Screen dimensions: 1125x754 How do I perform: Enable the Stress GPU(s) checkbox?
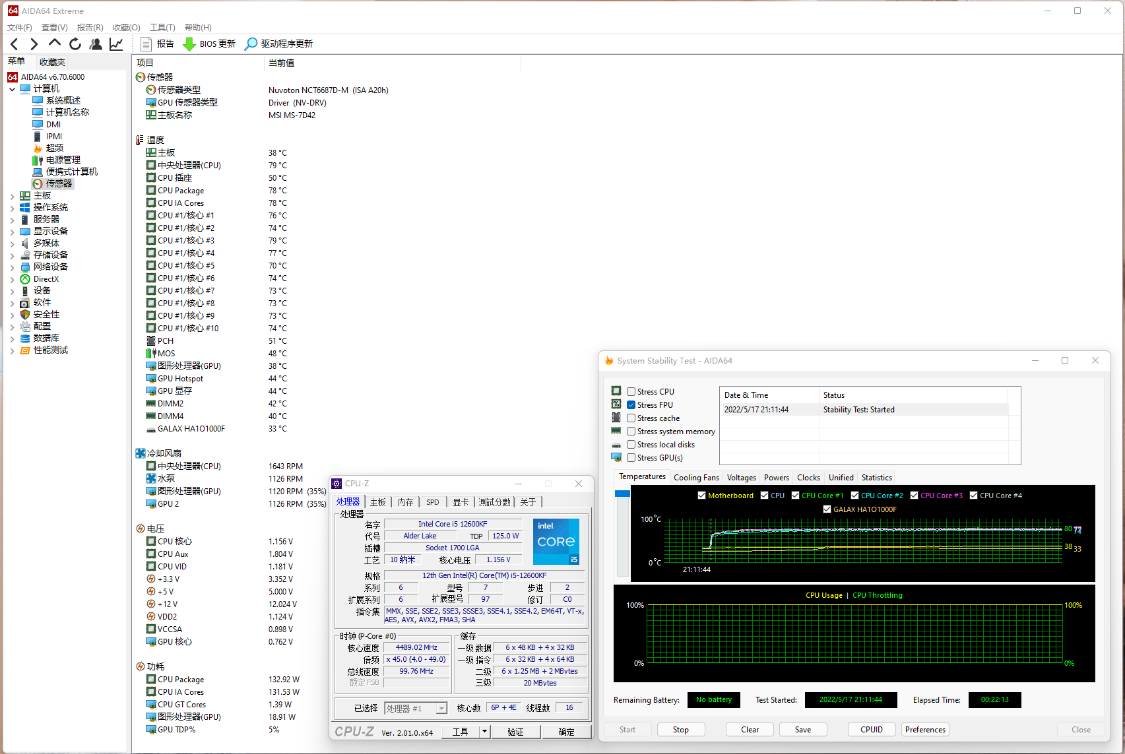coord(631,457)
